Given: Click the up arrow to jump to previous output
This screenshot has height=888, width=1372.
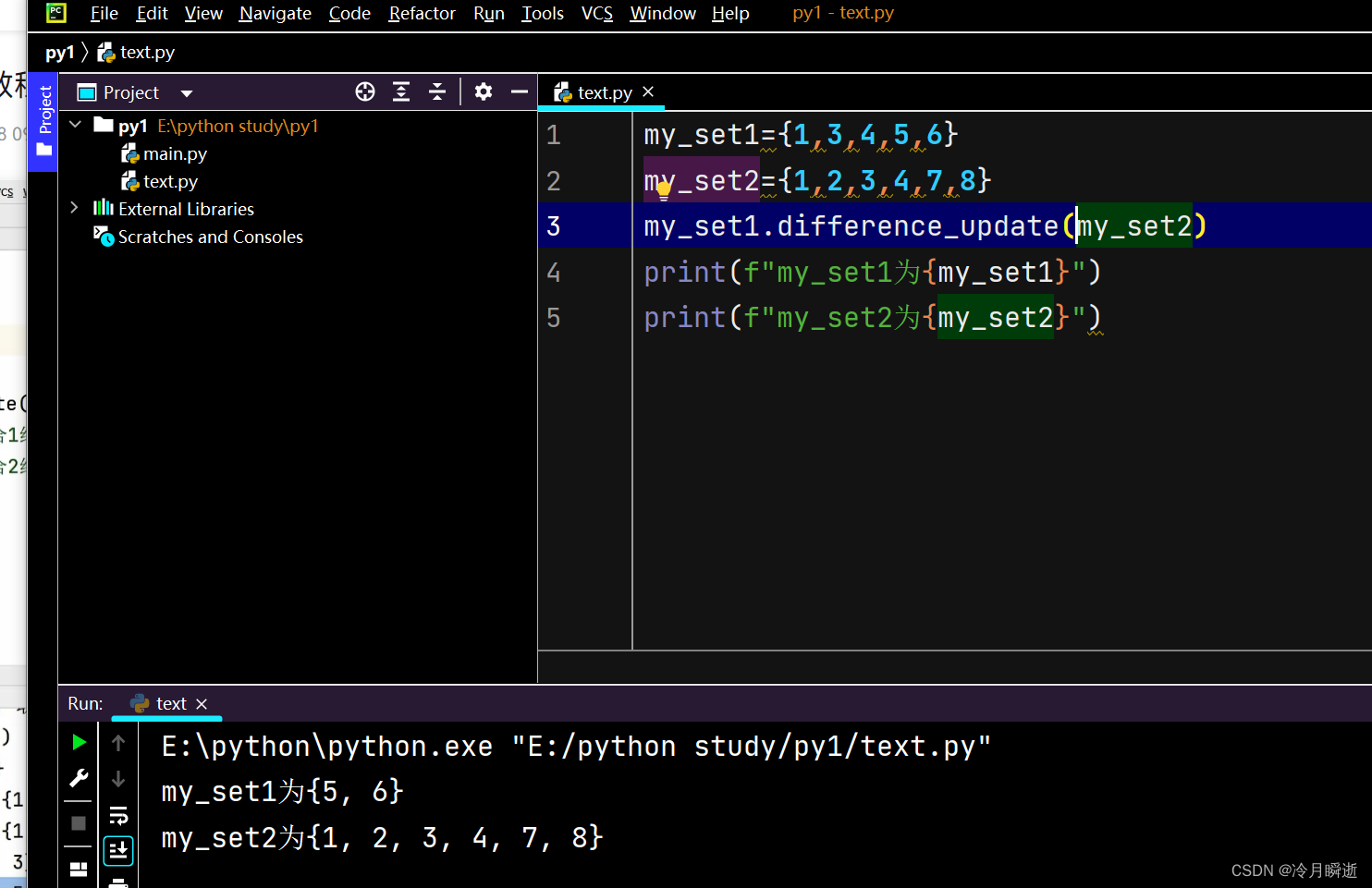Looking at the screenshot, I should pyautogui.click(x=117, y=742).
